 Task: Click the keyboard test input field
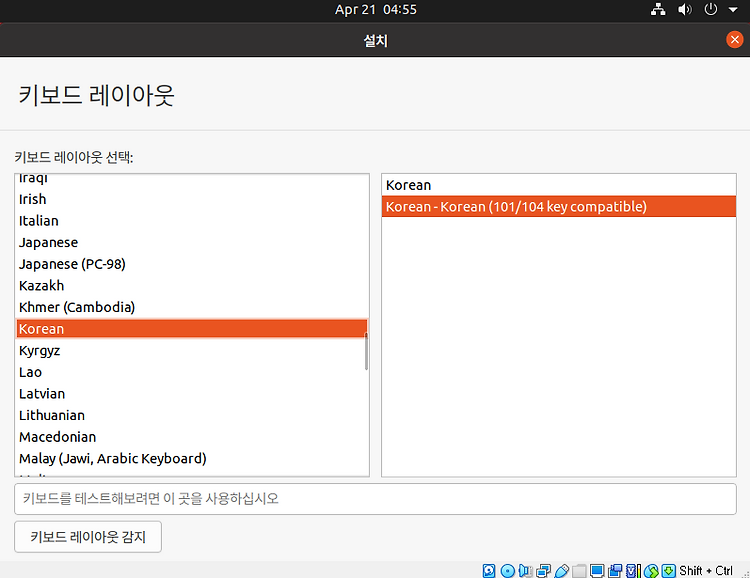pyautogui.click(x=375, y=499)
